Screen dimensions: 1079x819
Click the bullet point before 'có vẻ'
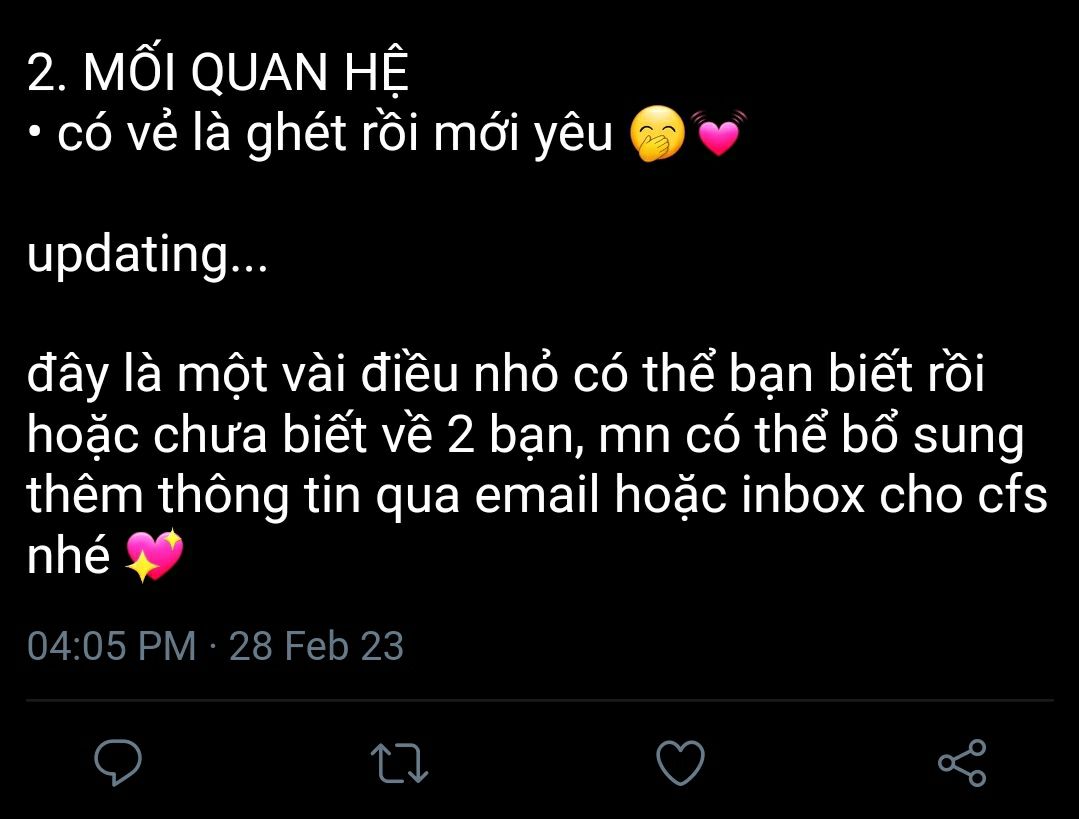(34, 135)
